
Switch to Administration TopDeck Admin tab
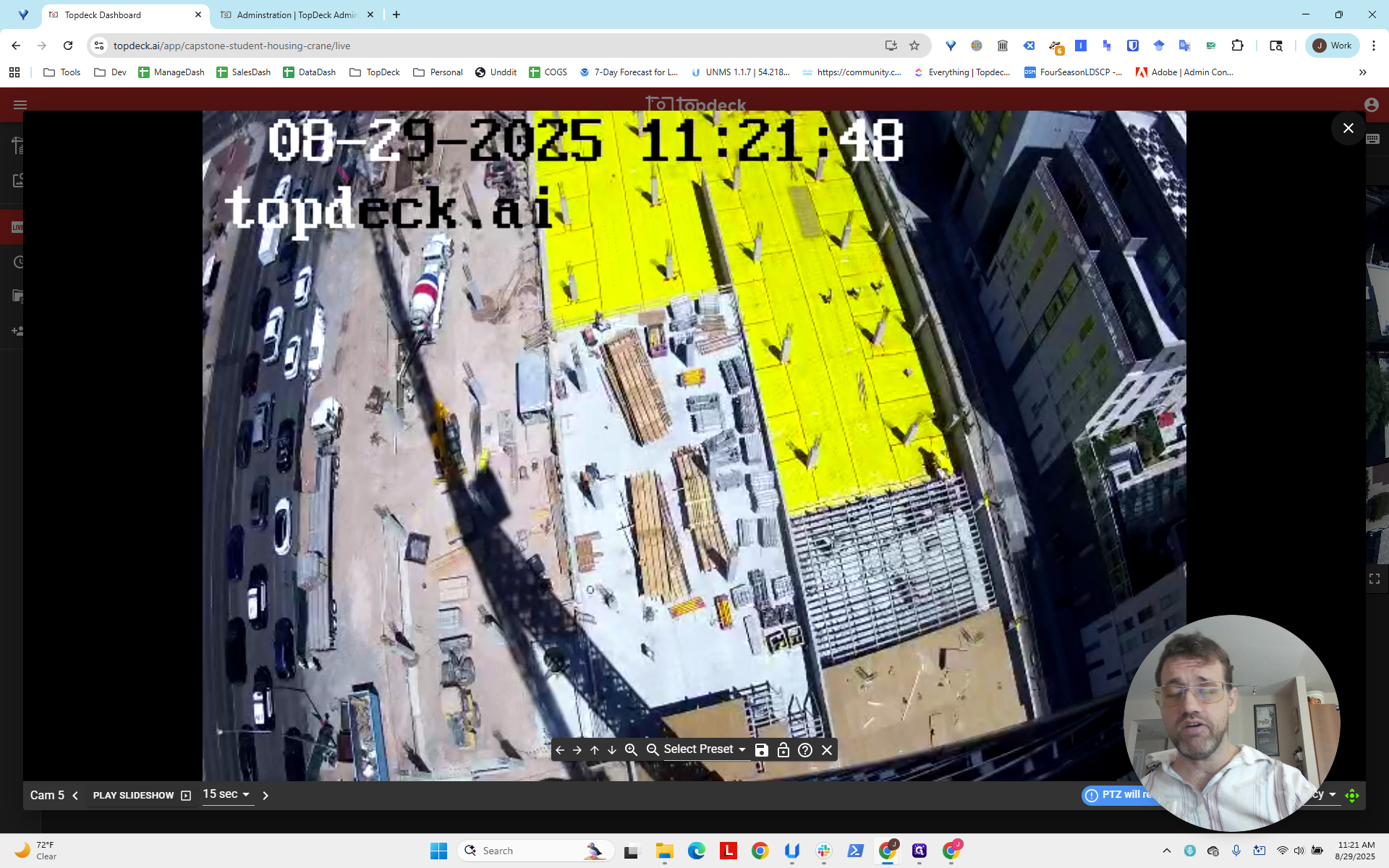click(x=295, y=14)
